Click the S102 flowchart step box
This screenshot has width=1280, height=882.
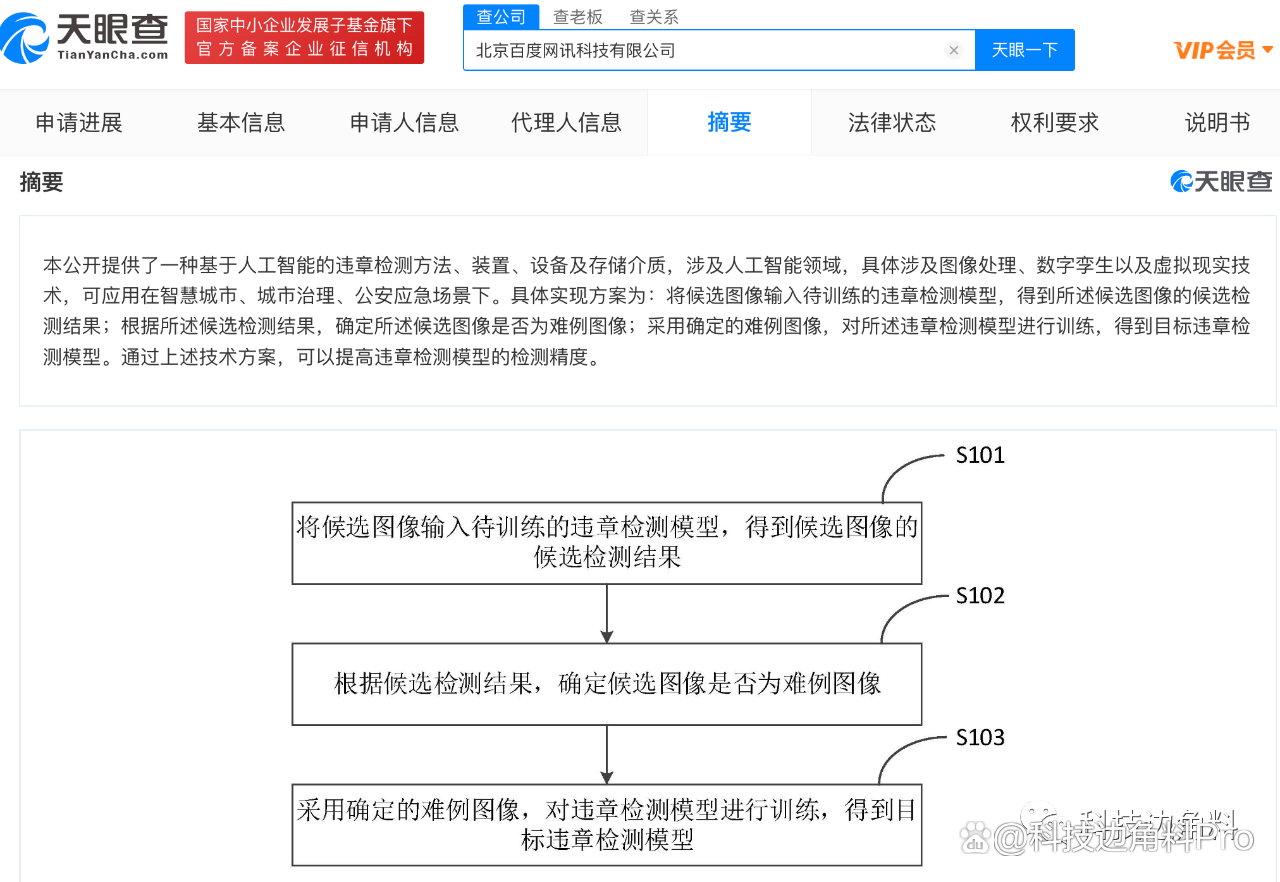pyautogui.click(x=606, y=684)
